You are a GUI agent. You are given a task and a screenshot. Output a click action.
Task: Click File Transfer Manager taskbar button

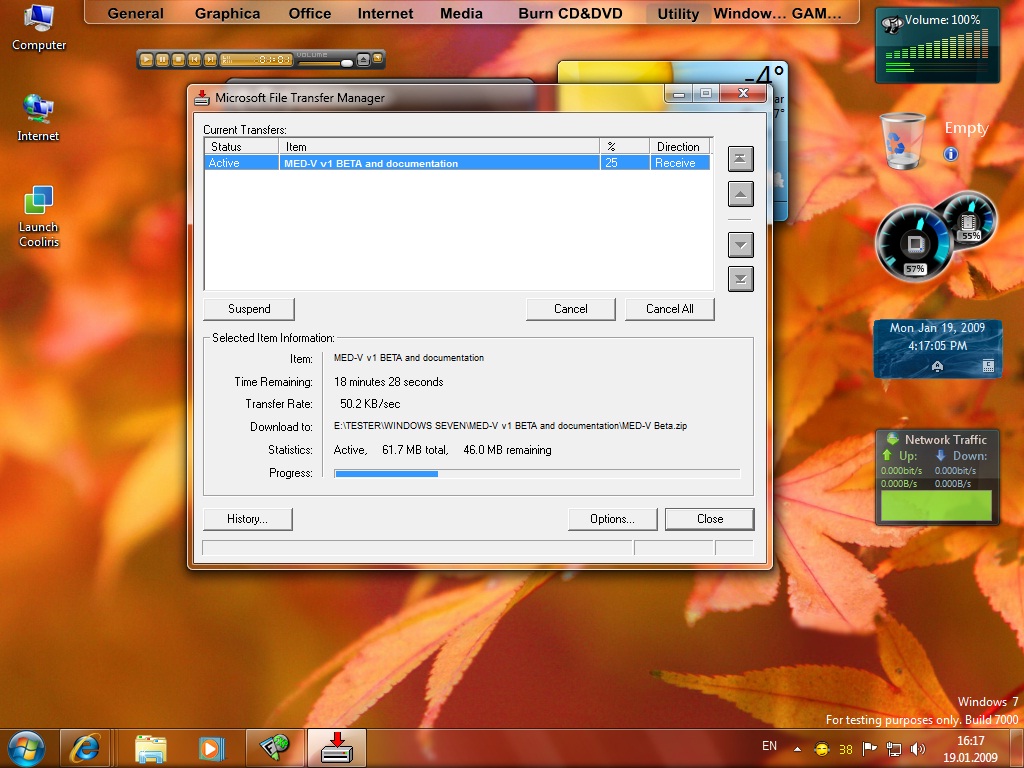(337, 748)
